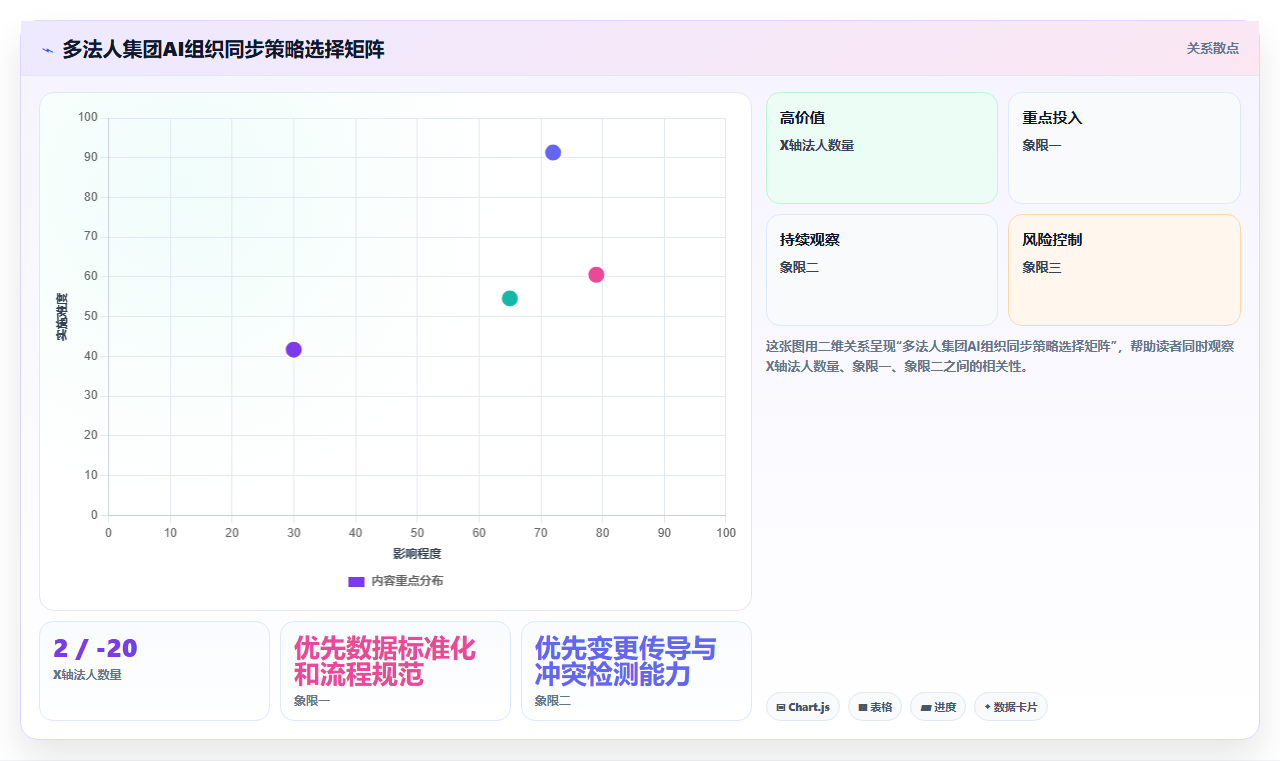This screenshot has height=761, width=1280.
Task: Select the blue data point near 90
Action: [553, 152]
